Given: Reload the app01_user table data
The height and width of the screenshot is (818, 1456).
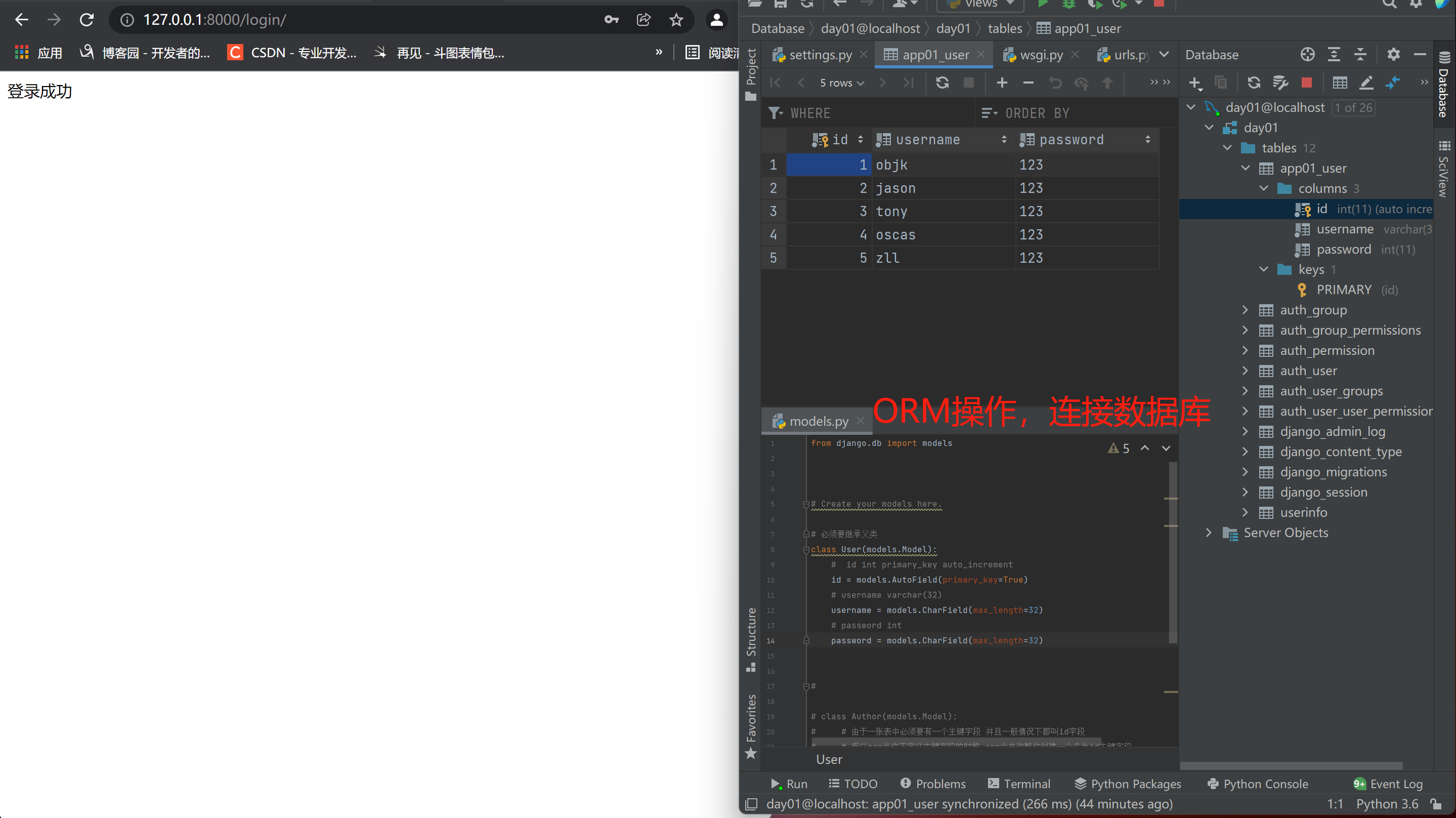Looking at the screenshot, I should pos(942,83).
